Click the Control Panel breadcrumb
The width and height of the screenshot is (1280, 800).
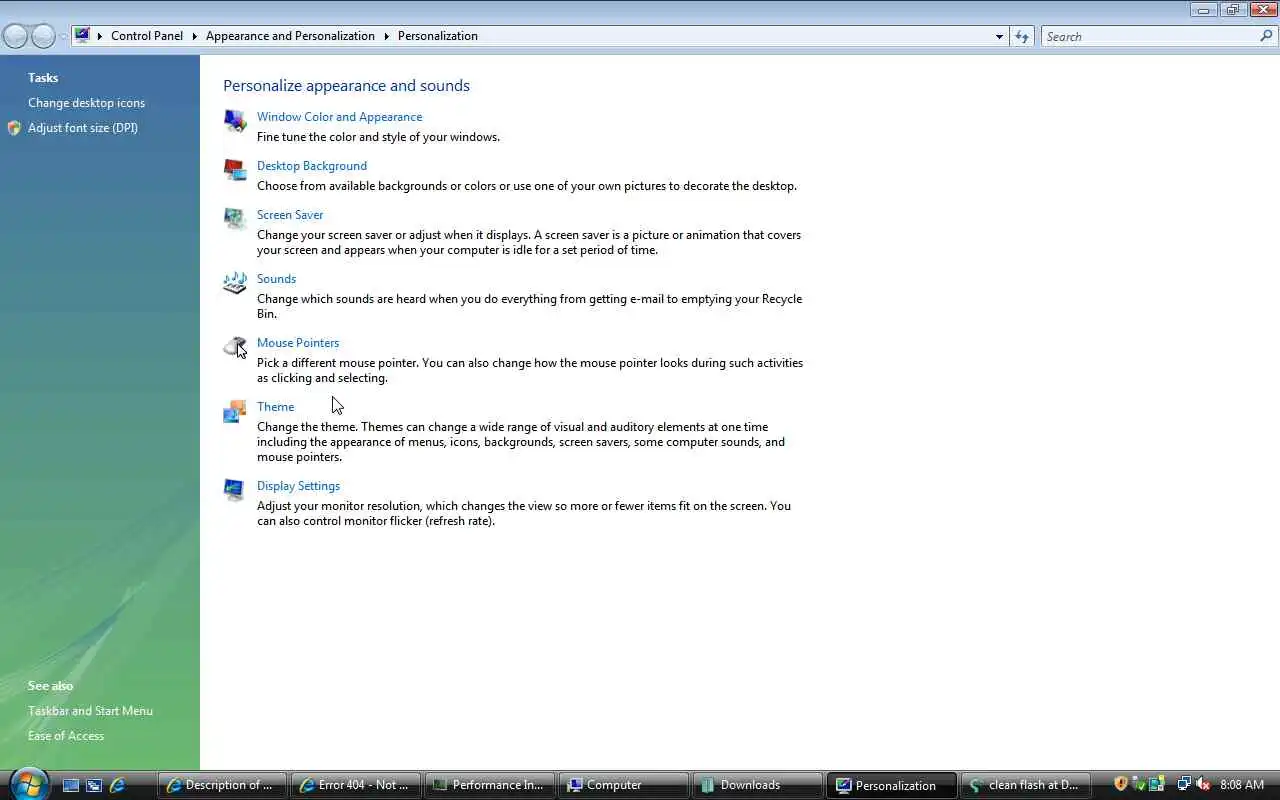(147, 36)
